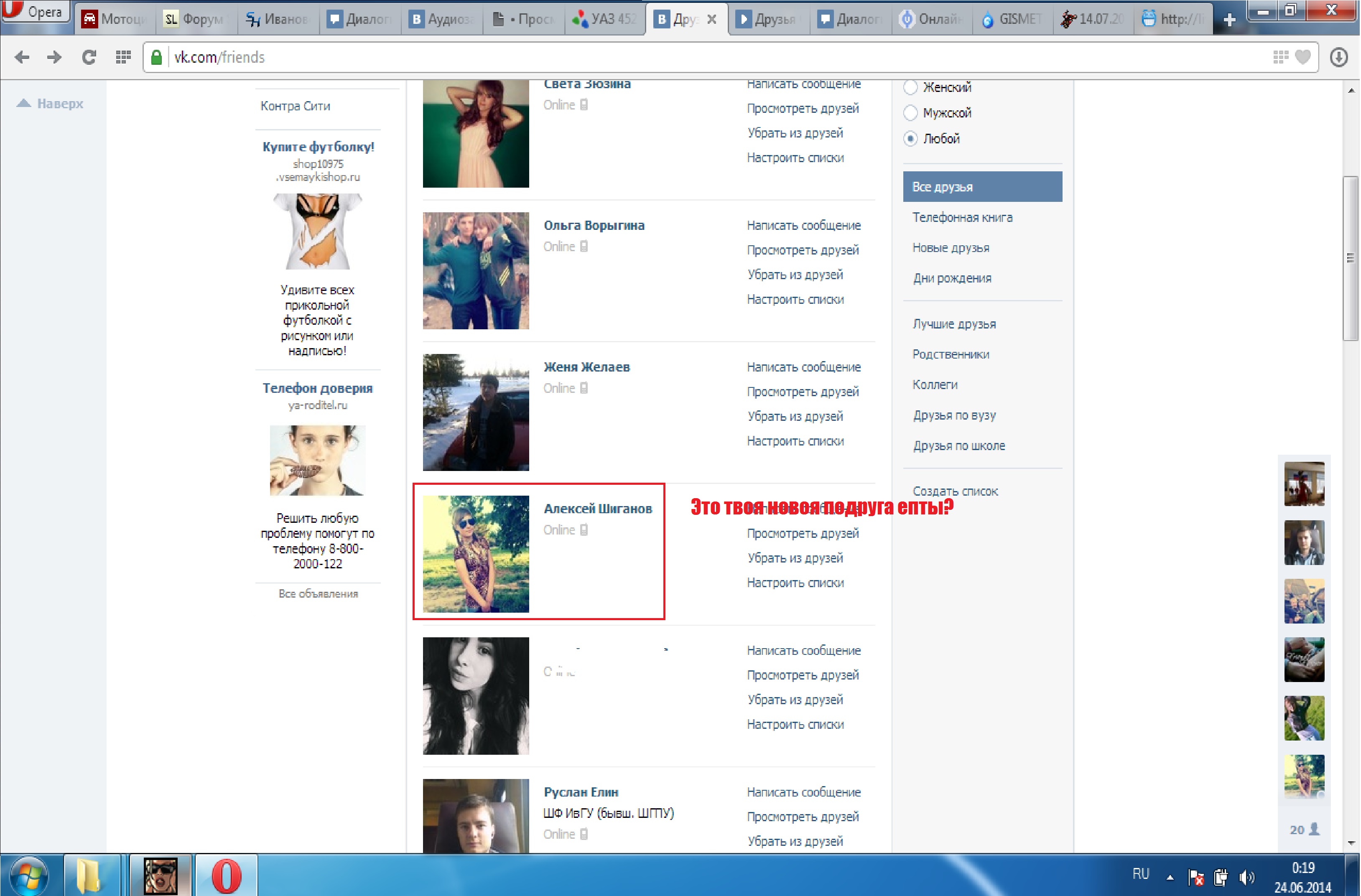Open the top chat sidebar avatar, the one with the flag

coord(1304,484)
